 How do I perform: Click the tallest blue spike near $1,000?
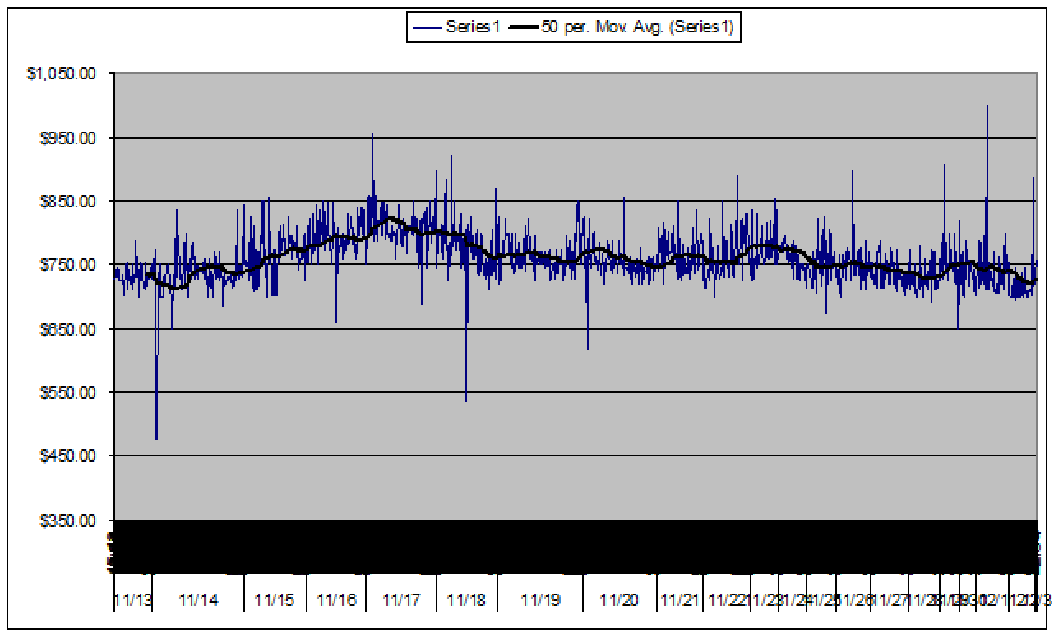tap(987, 108)
